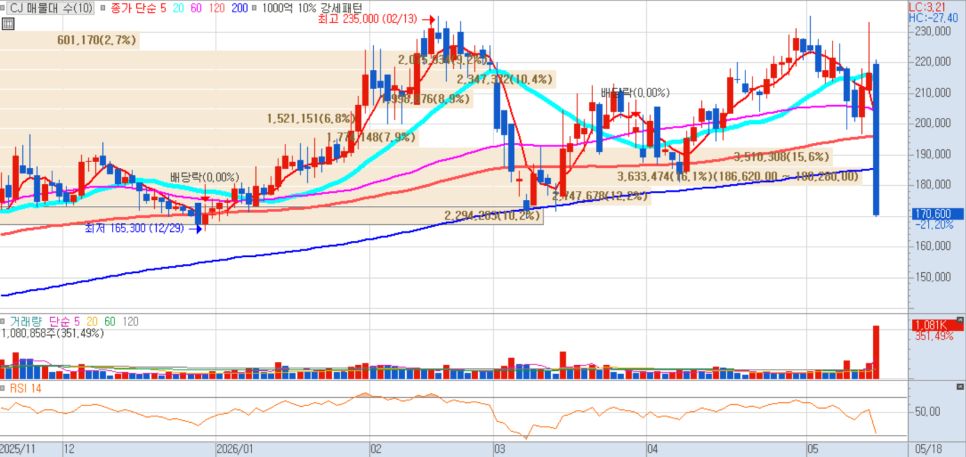The width and height of the screenshot is (966, 457).
Task: Click the 최저 165,300 (12/29) low marker
Action: (x=143, y=228)
